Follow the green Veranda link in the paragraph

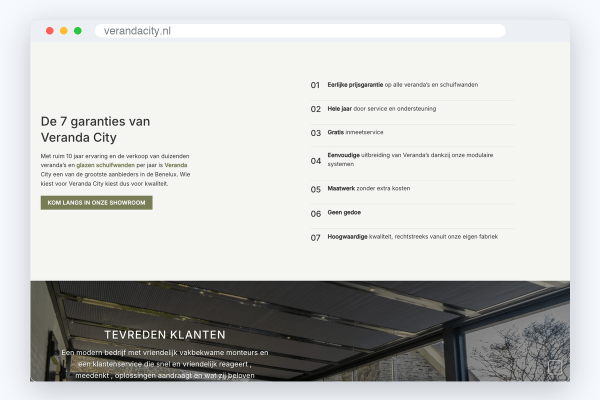tap(176, 165)
